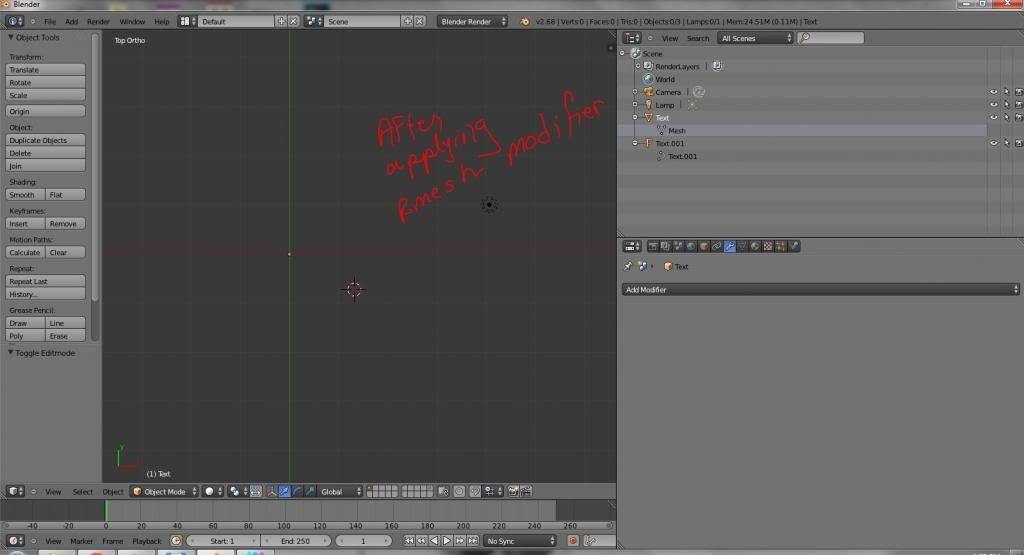
Task: Toggle automatic keyframe record button
Action: click(573, 541)
